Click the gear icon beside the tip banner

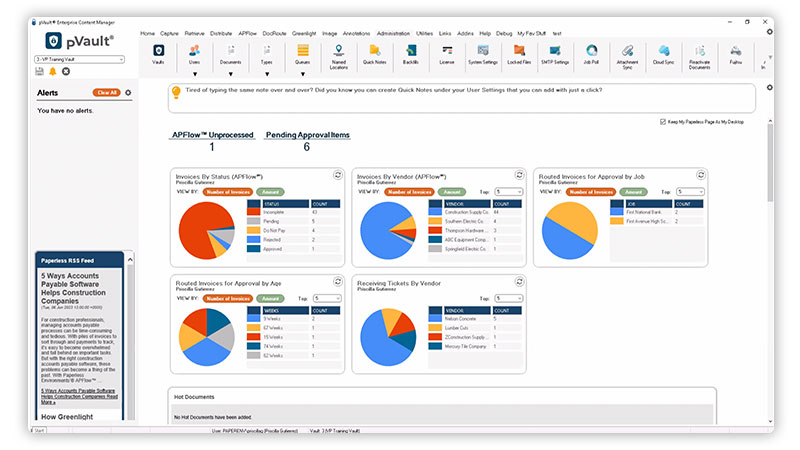point(769,88)
